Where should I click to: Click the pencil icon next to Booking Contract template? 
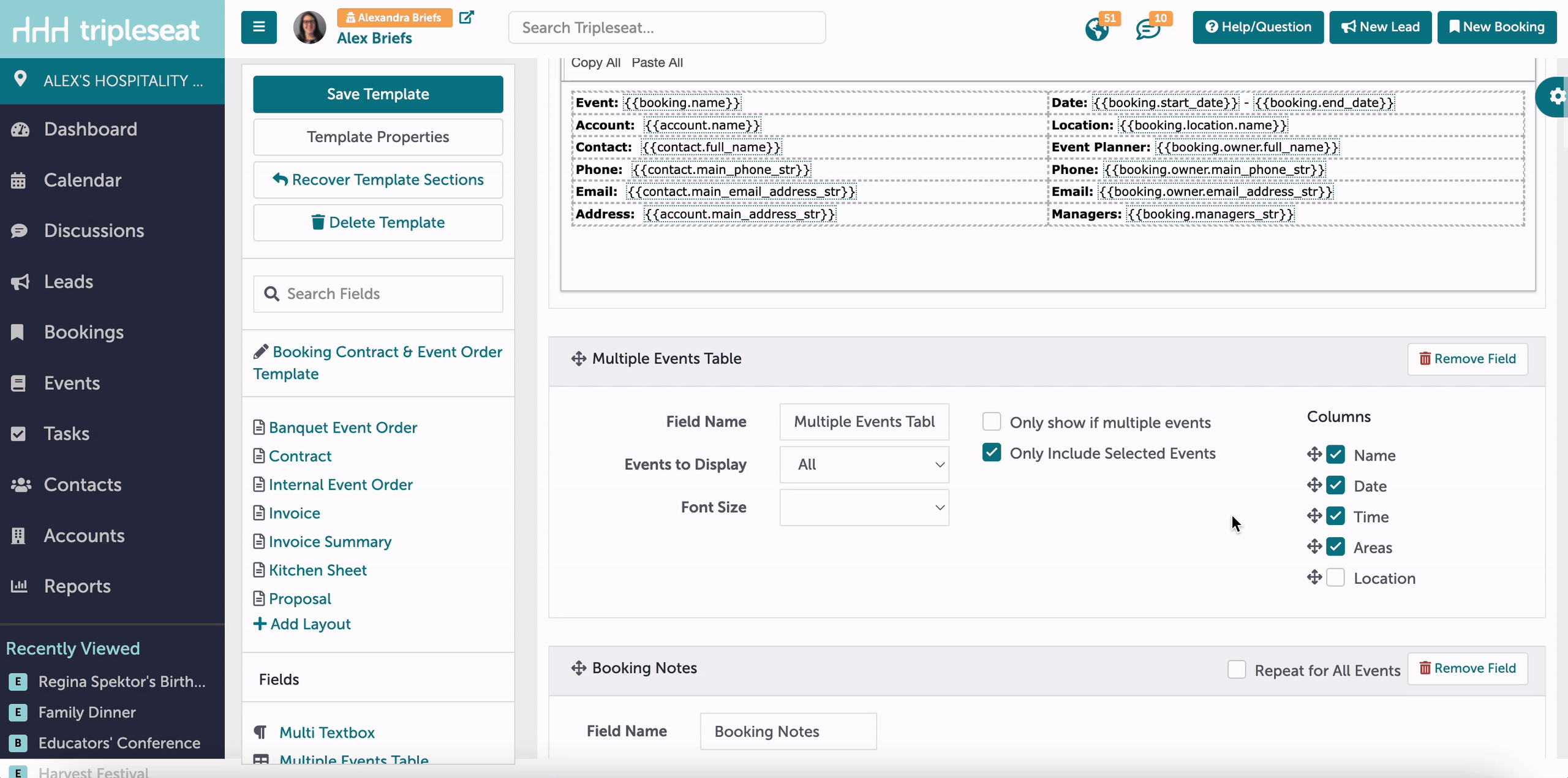[x=261, y=352]
